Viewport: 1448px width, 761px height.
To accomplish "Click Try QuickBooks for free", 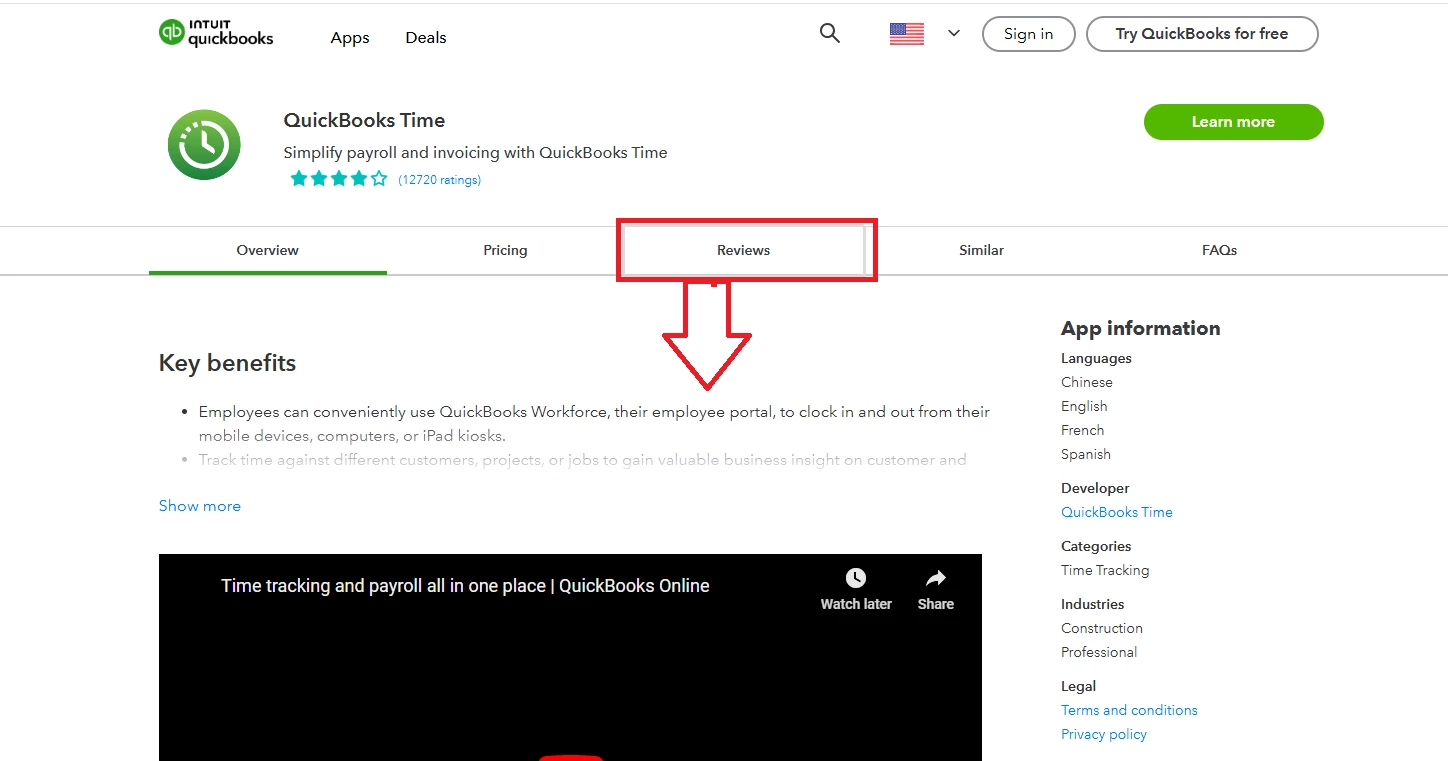I will pos(1202,34).
